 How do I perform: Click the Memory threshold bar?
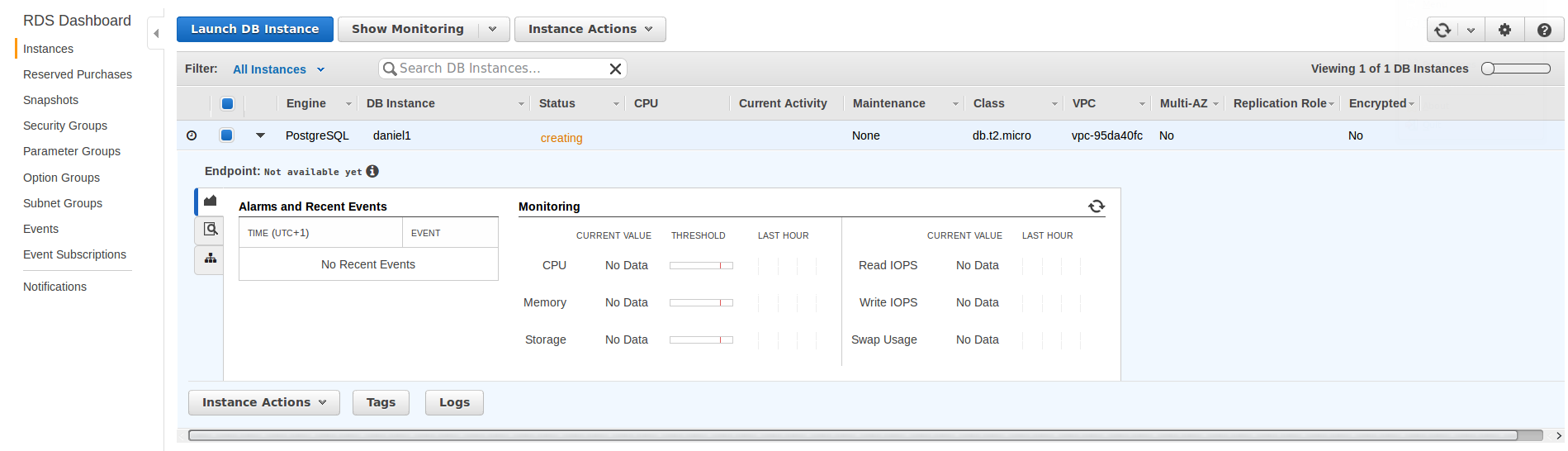tap(701, 302)
